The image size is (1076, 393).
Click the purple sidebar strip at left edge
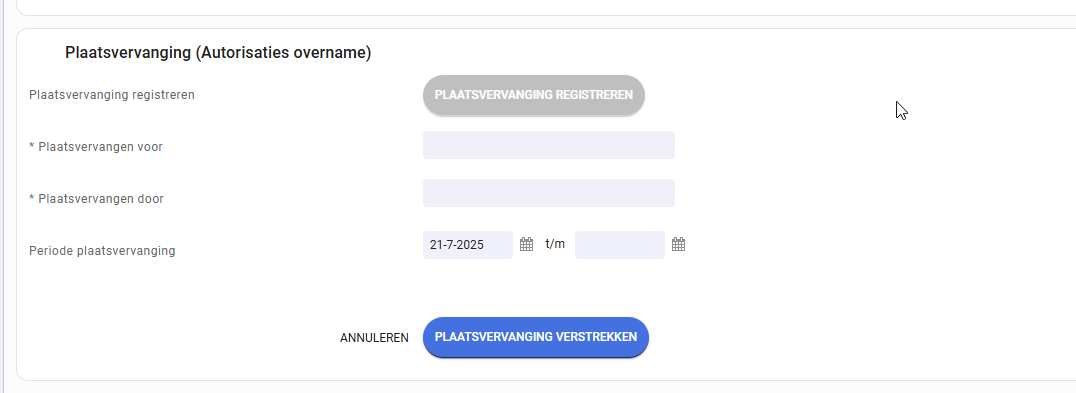pyautogui.click(x=2, y=196)
